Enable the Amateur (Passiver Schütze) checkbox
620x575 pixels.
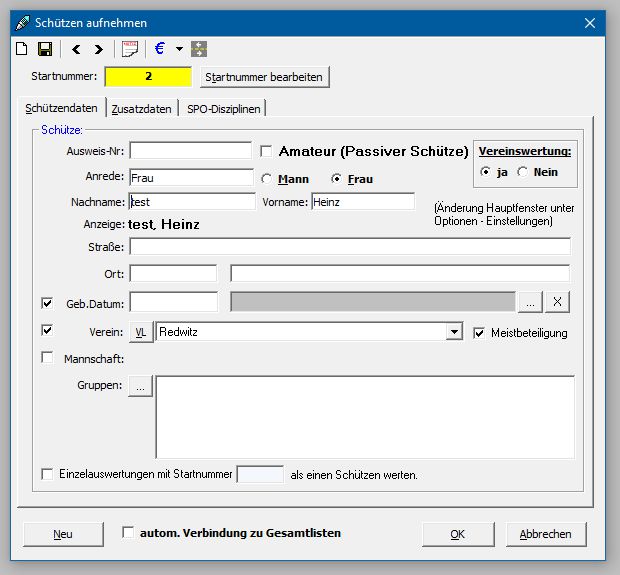point(266,151)
